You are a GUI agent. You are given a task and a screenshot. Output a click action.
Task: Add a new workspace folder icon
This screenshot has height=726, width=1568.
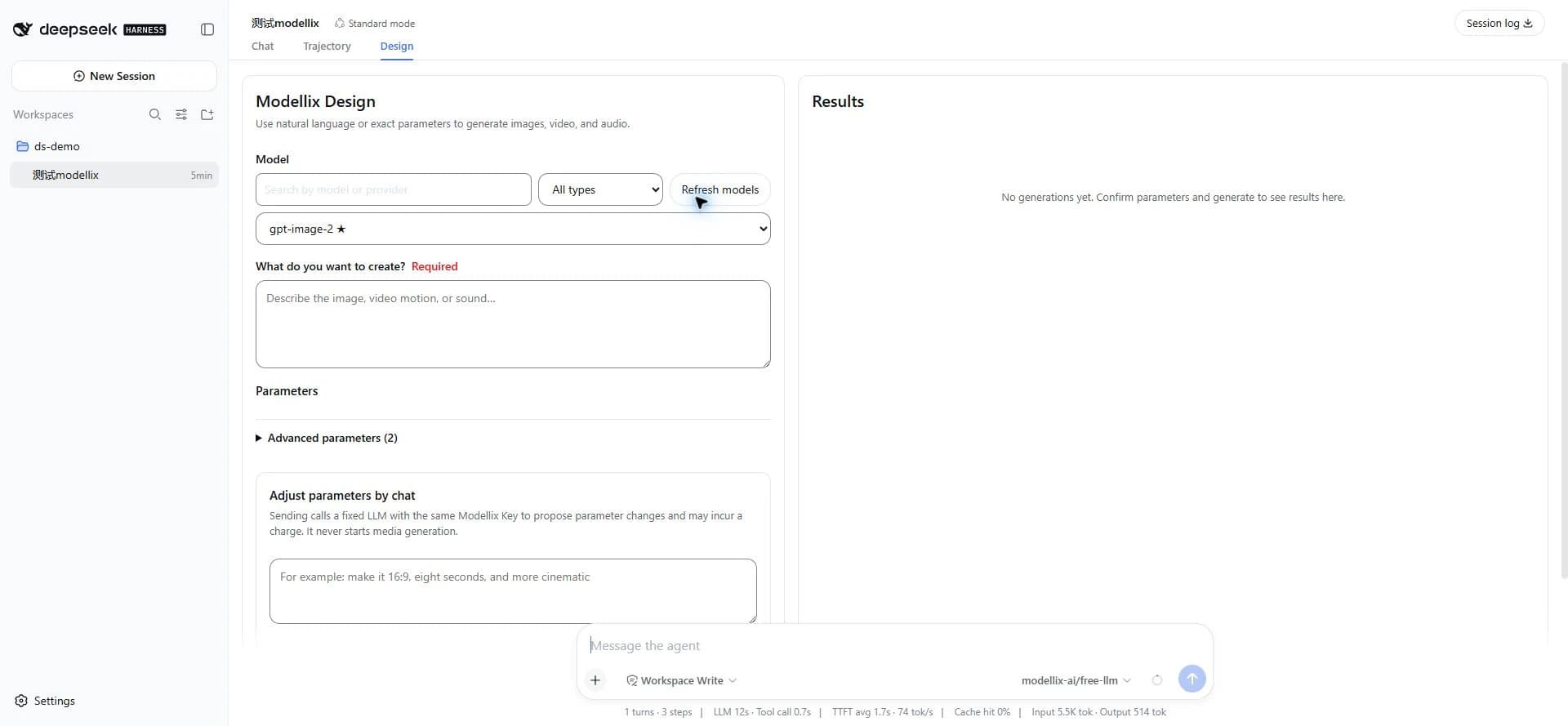tap(207, 114)
